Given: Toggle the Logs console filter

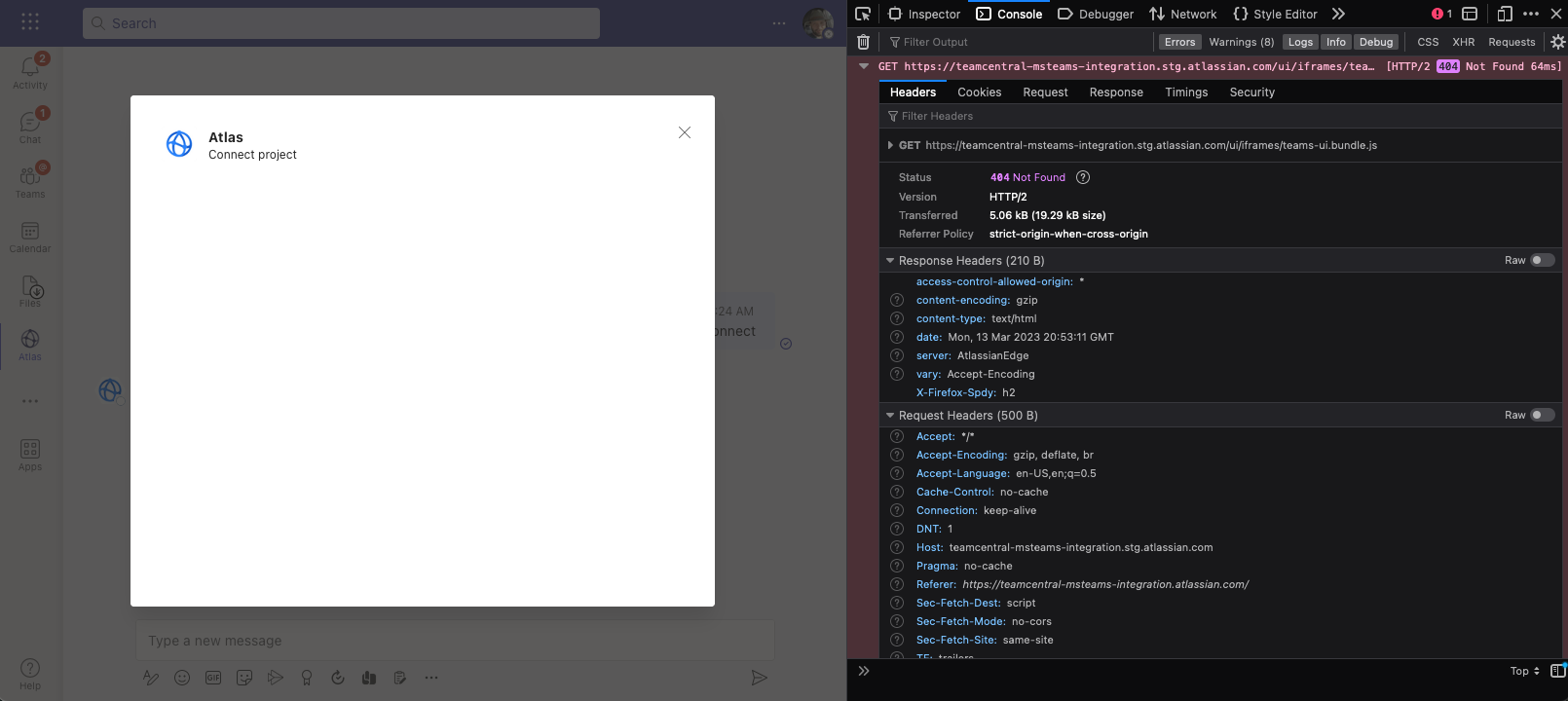Looking at the screenshot, I should (x=1300, y=42).
